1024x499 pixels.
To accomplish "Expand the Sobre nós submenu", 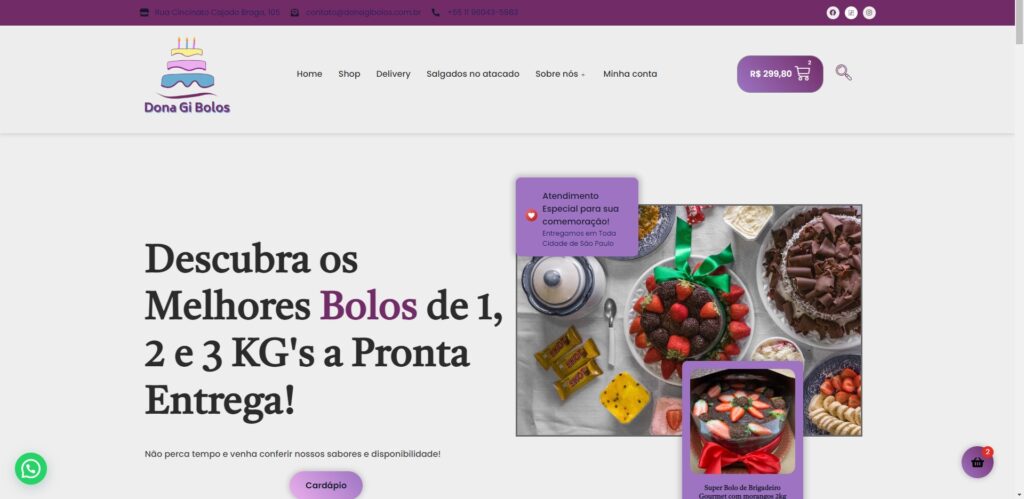I will (x=560, y=74).
